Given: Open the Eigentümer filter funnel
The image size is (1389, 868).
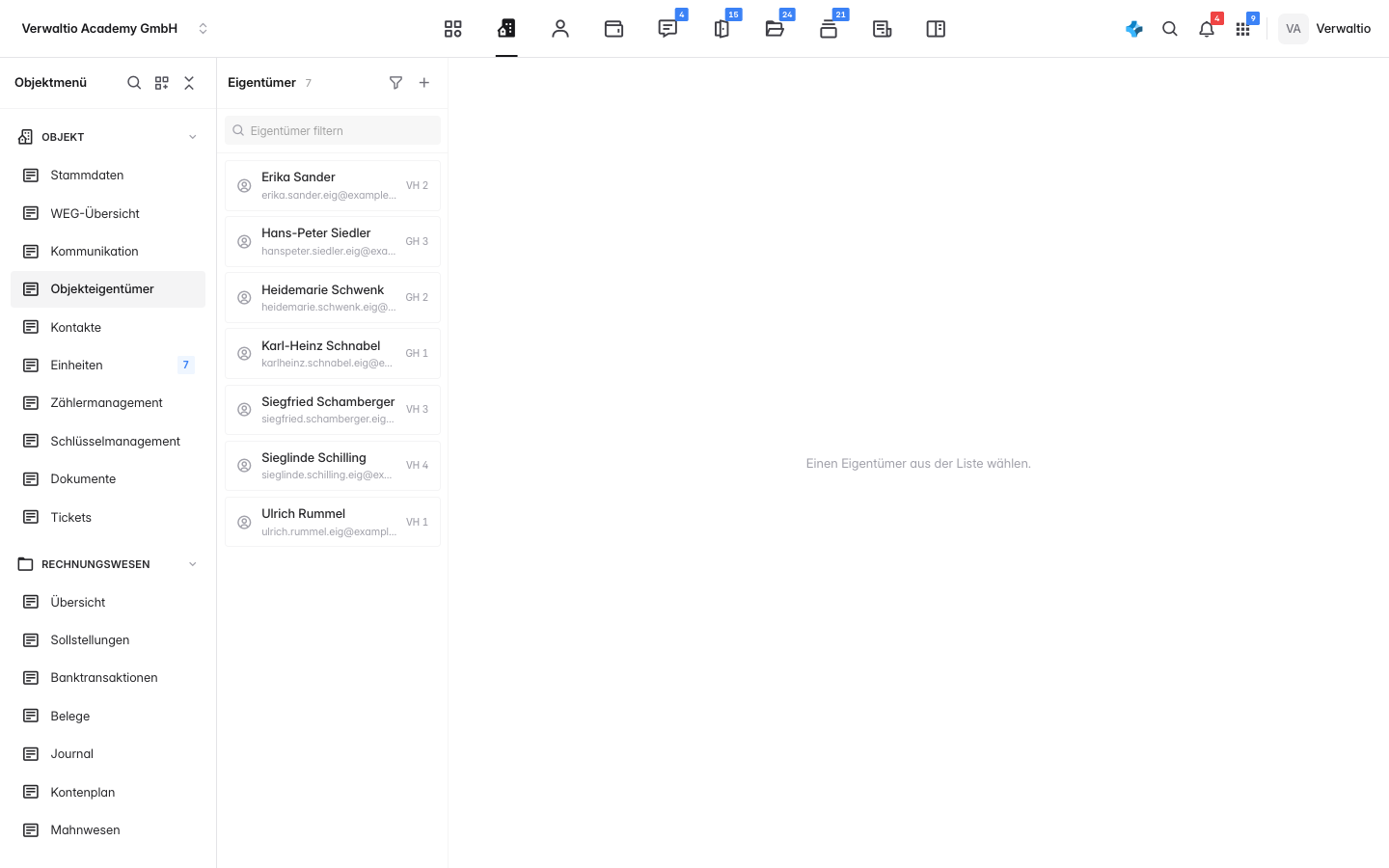Looking at the screenshot, I should pyautogui.click(x=395, y=83).
